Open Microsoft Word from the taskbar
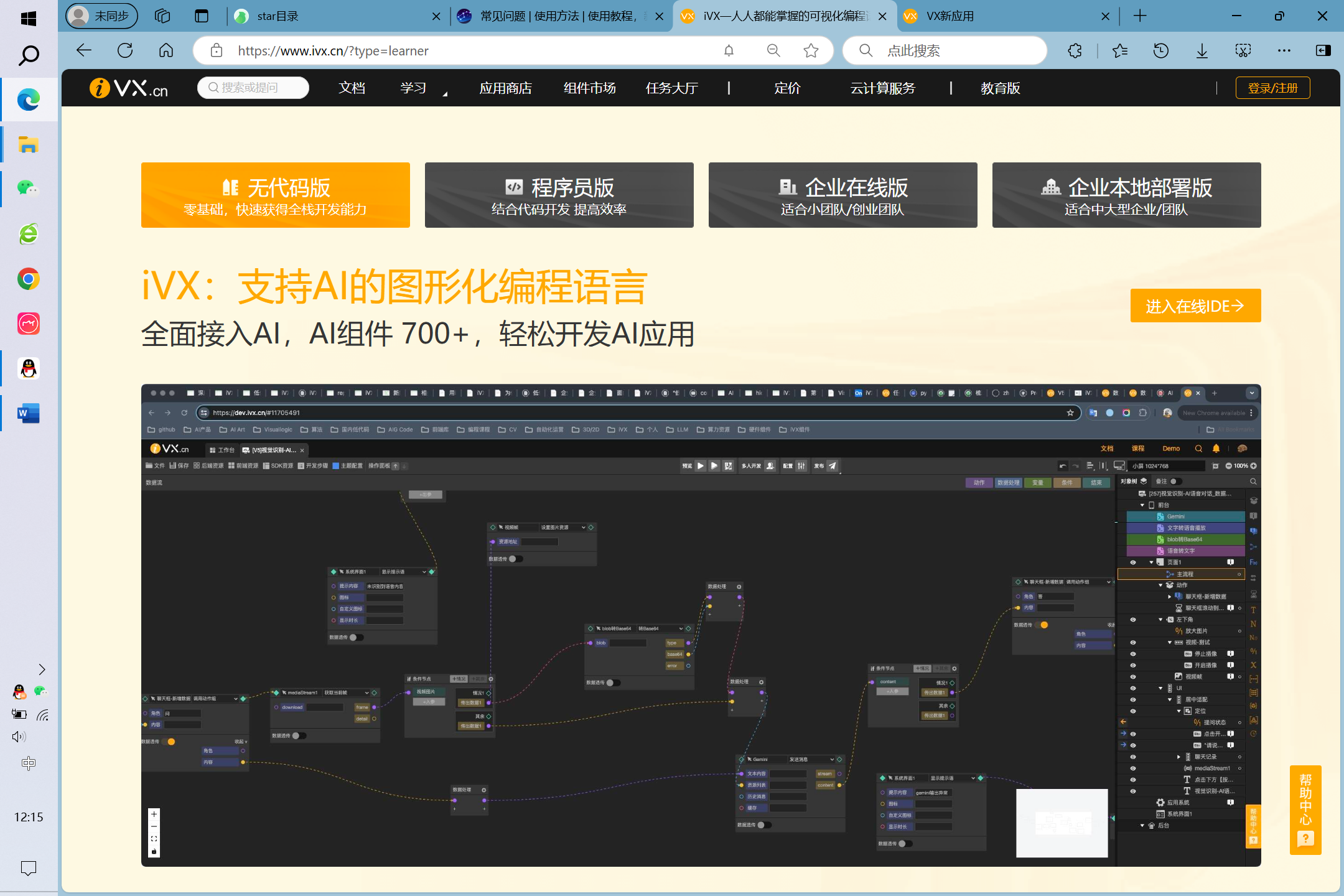The image size is (1344, 896). pyautogui.click(x=29, y=413)
